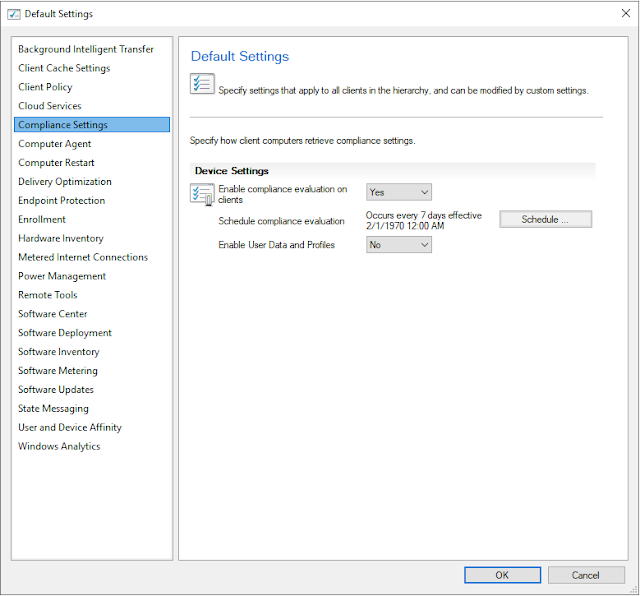The height and width of the screenshot is (596, 640).
Task: Click the 'Enable compliance evaluation on clients' label
Action: coord(282,194)
